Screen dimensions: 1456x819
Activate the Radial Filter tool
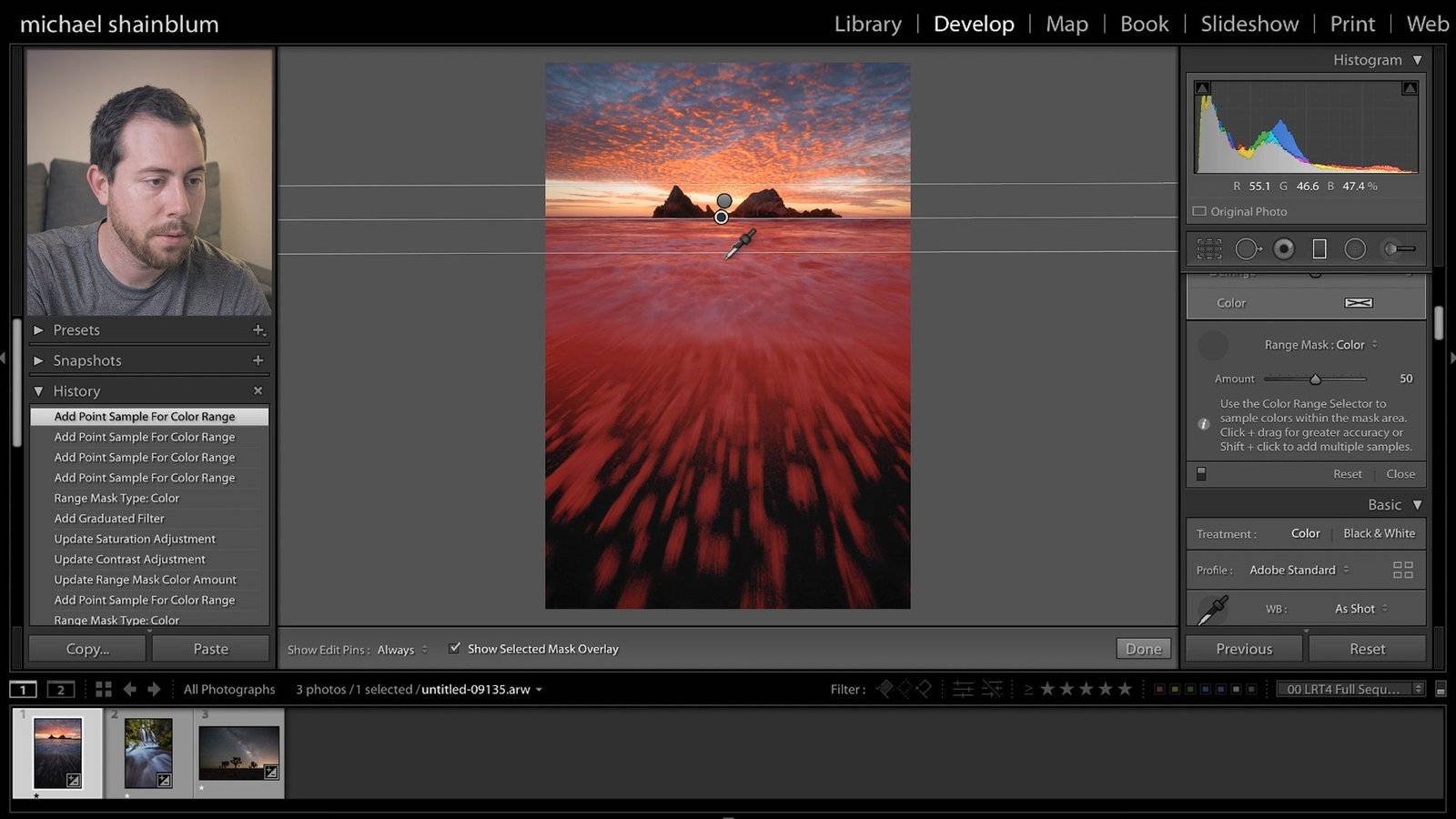(x=1355, y=248)
